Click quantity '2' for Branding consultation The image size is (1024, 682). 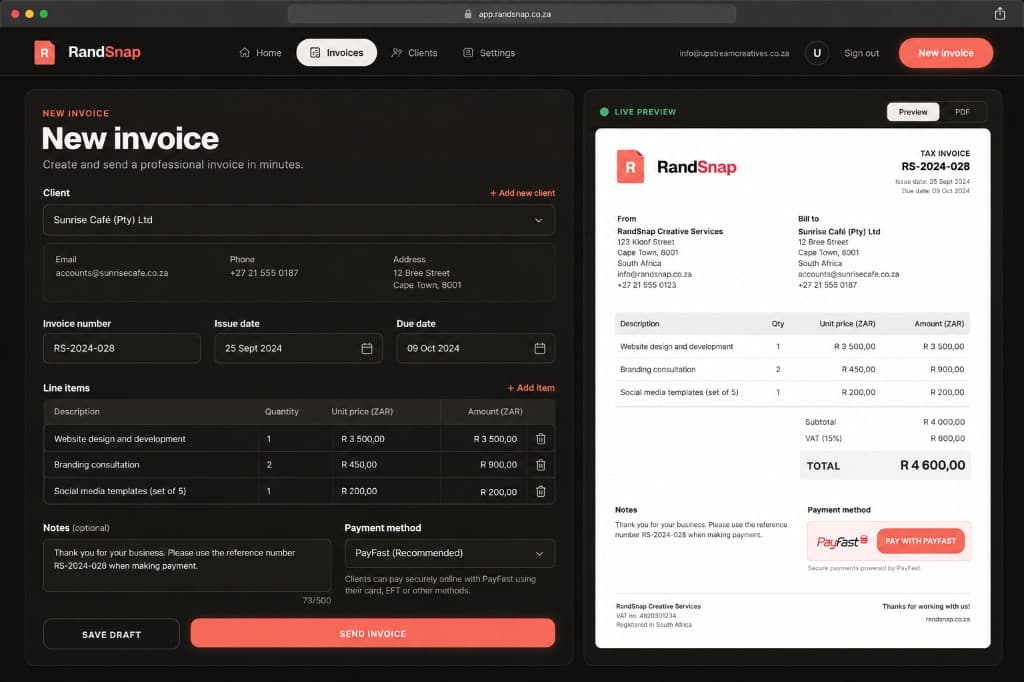click(x=269, y=465)
